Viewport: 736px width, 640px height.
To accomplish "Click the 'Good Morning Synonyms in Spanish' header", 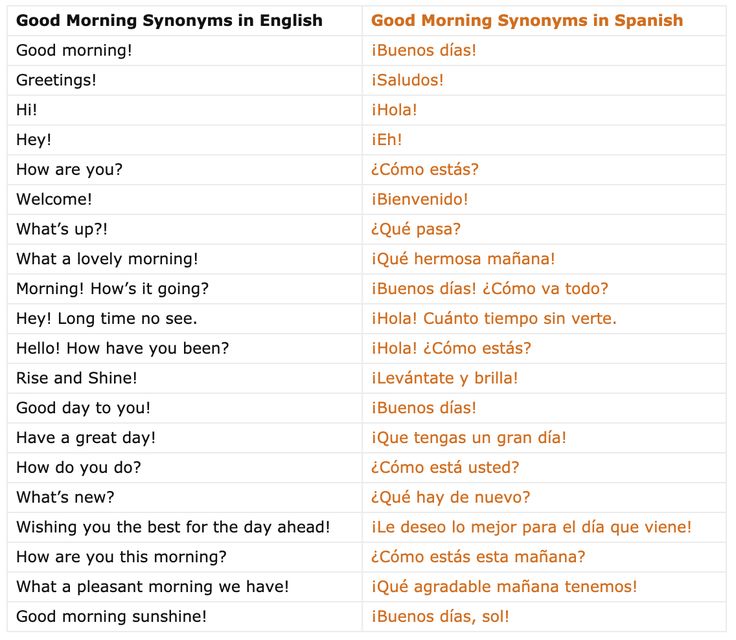I will (x=527, y=20).
